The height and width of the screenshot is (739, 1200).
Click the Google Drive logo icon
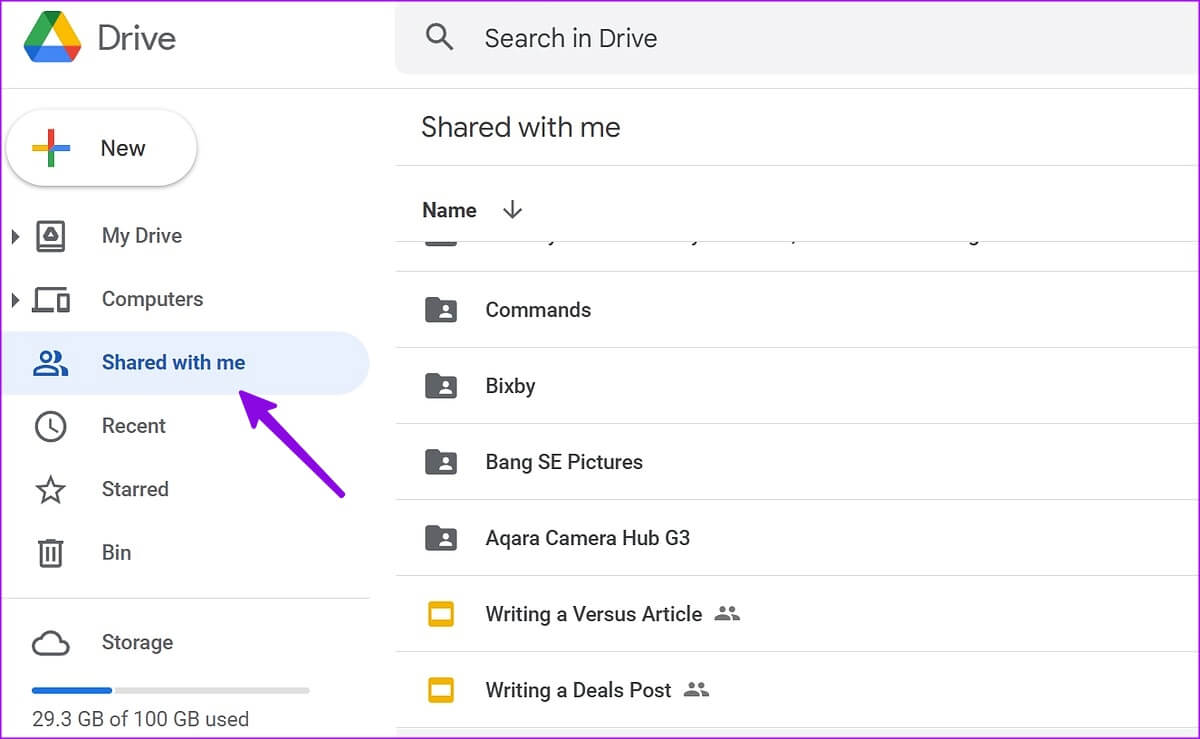(52, 38)
